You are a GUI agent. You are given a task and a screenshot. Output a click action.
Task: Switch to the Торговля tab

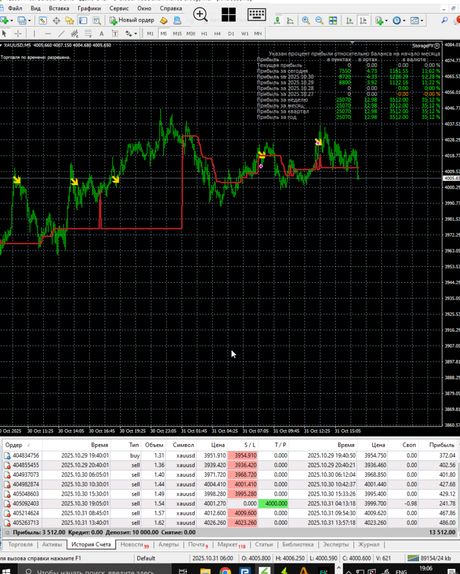(20, 544)
